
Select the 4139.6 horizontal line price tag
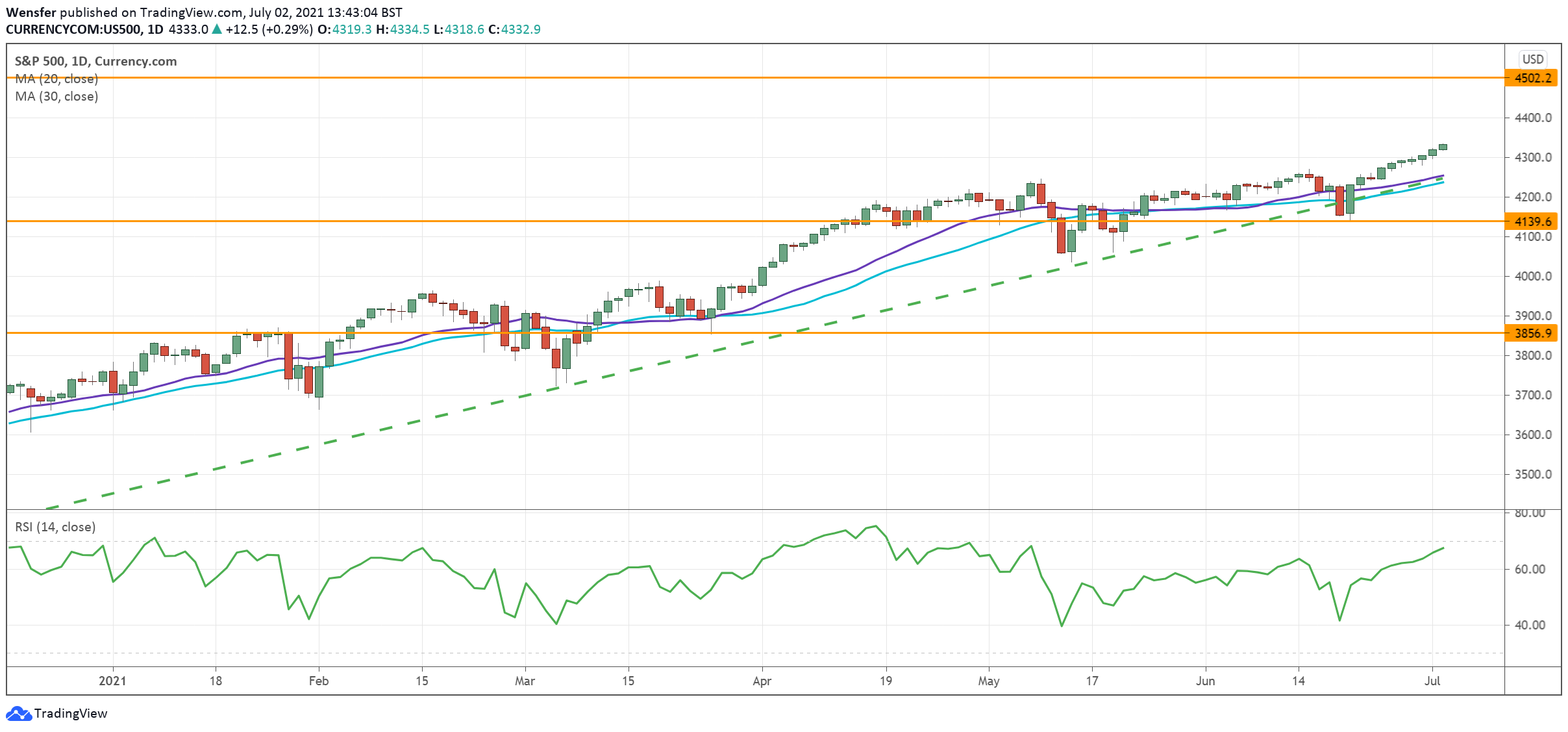point(1532,221)
